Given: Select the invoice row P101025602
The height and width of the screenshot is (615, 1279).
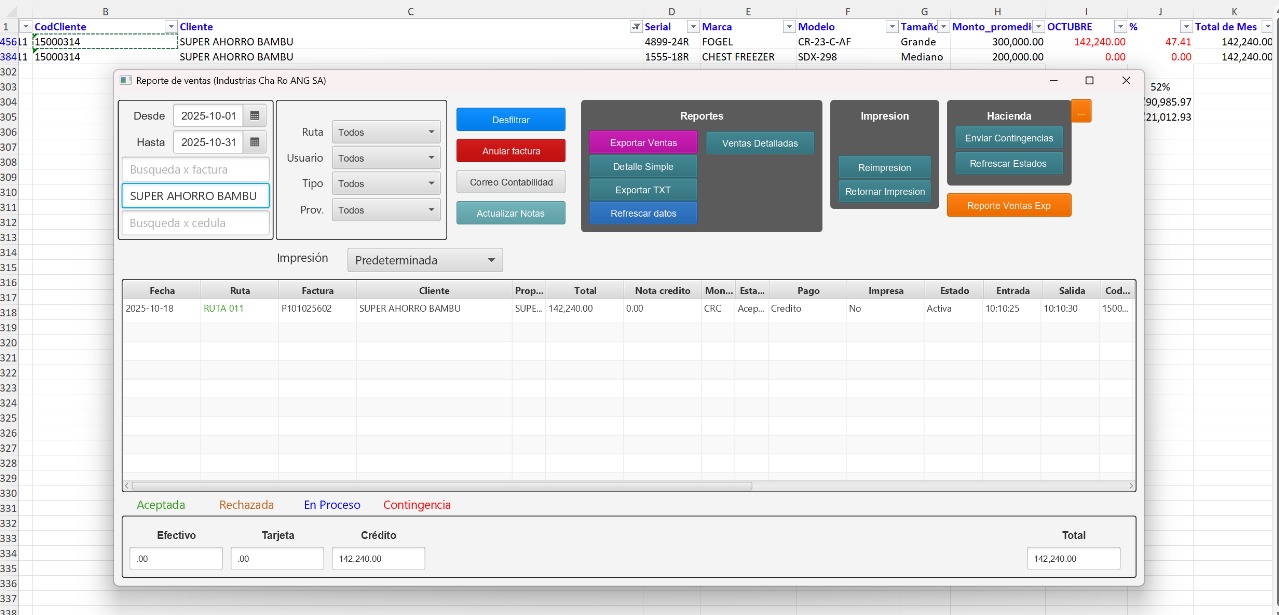Looking at the screenshot, I should tap(318, 309).
